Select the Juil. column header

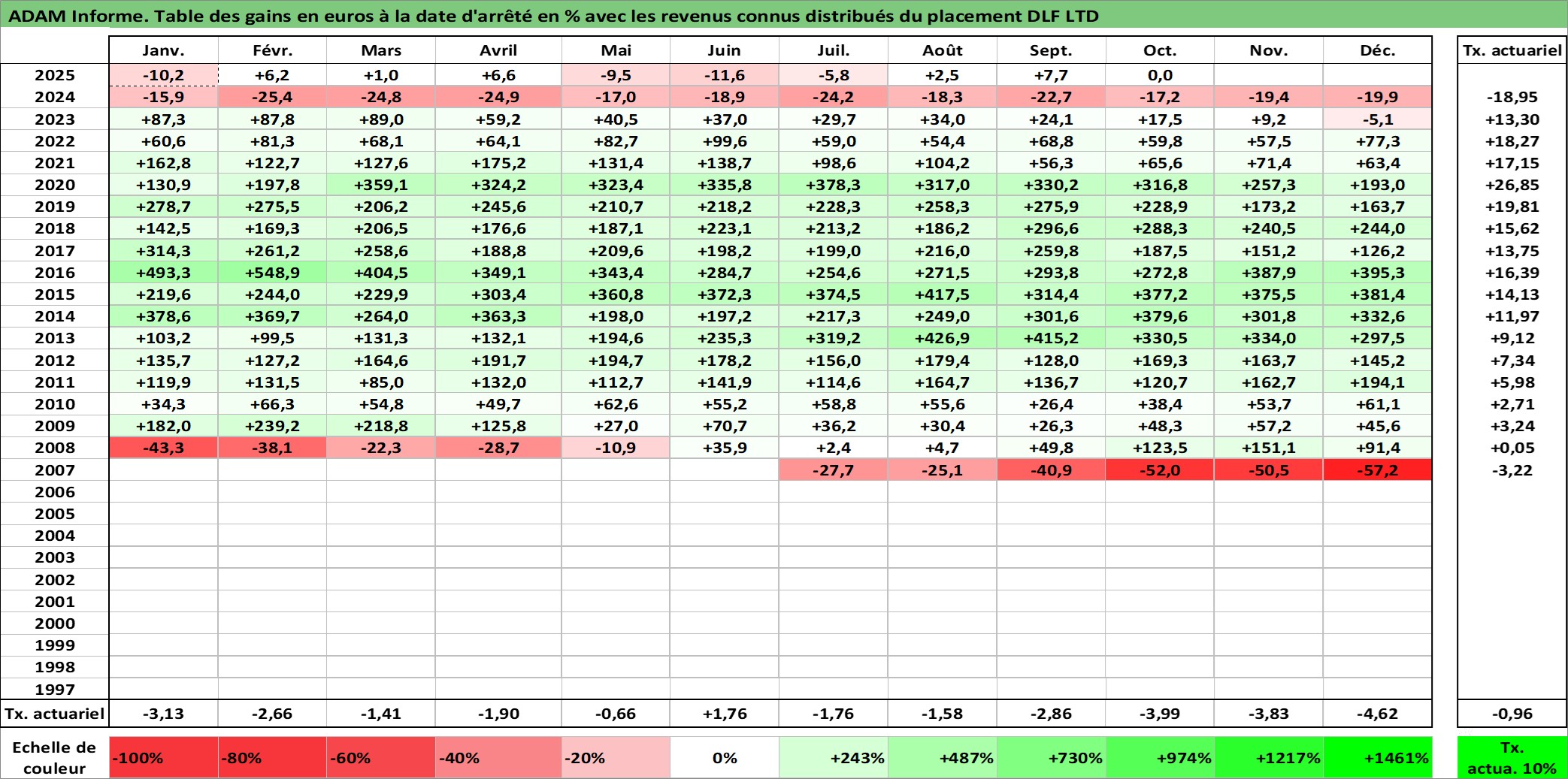point(833,50)
